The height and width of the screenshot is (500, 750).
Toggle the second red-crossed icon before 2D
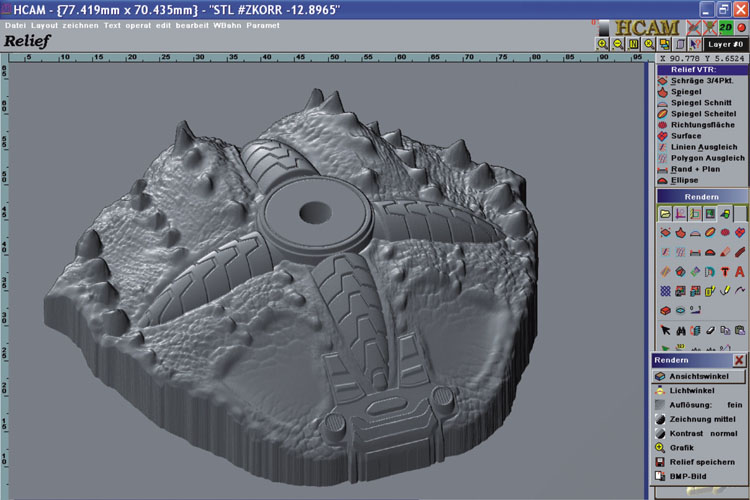(710, 27)
